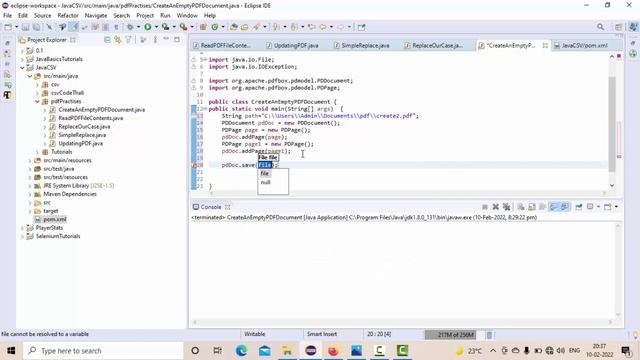Image resolution: width=640 pixels, height=360 pixels.
Task: Open the Navigate menu
Action: tap(96, 16)
